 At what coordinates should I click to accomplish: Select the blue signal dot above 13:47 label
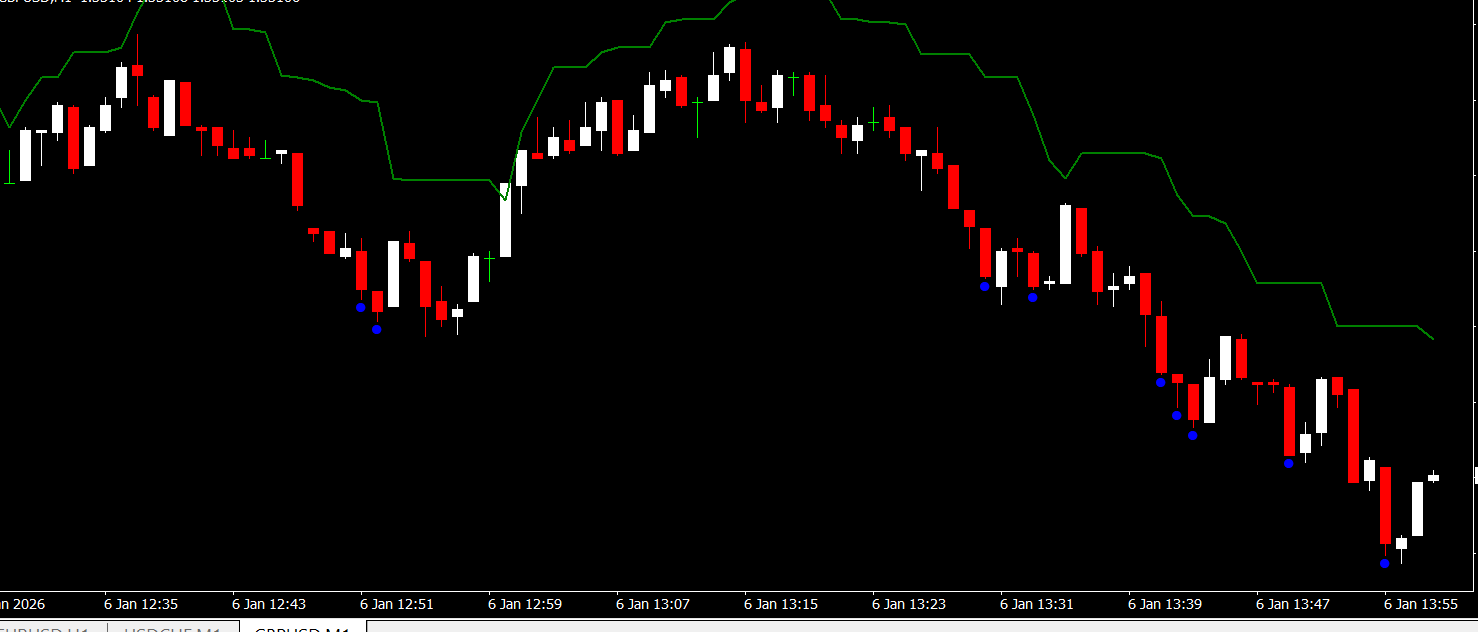click(x=1289, y=463)
